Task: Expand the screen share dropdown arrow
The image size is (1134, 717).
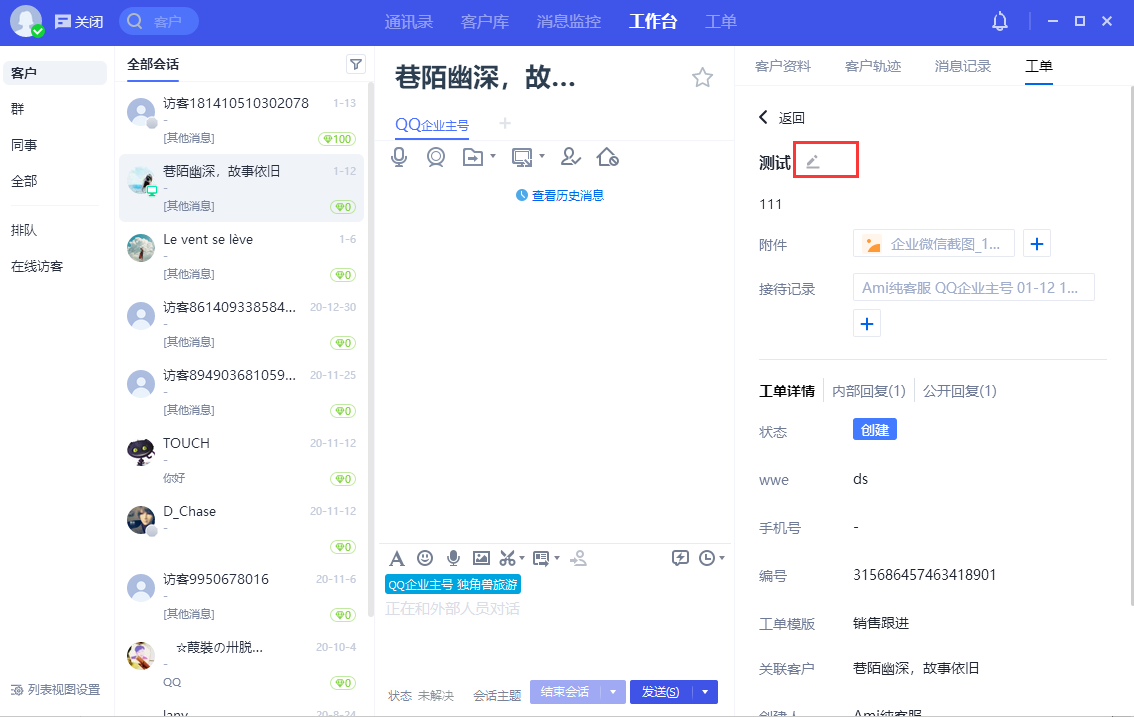Action: (x=542, y=156)
